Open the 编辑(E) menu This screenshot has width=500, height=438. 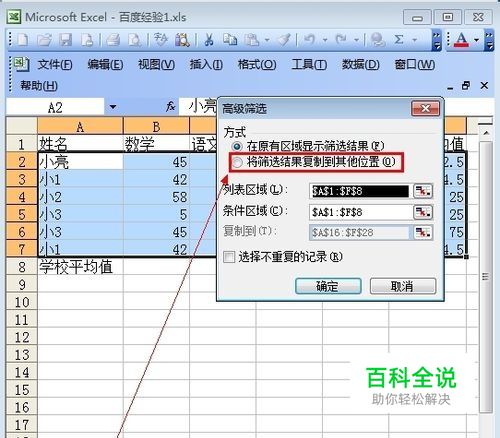pyautogui.click(x=105, y=64)
